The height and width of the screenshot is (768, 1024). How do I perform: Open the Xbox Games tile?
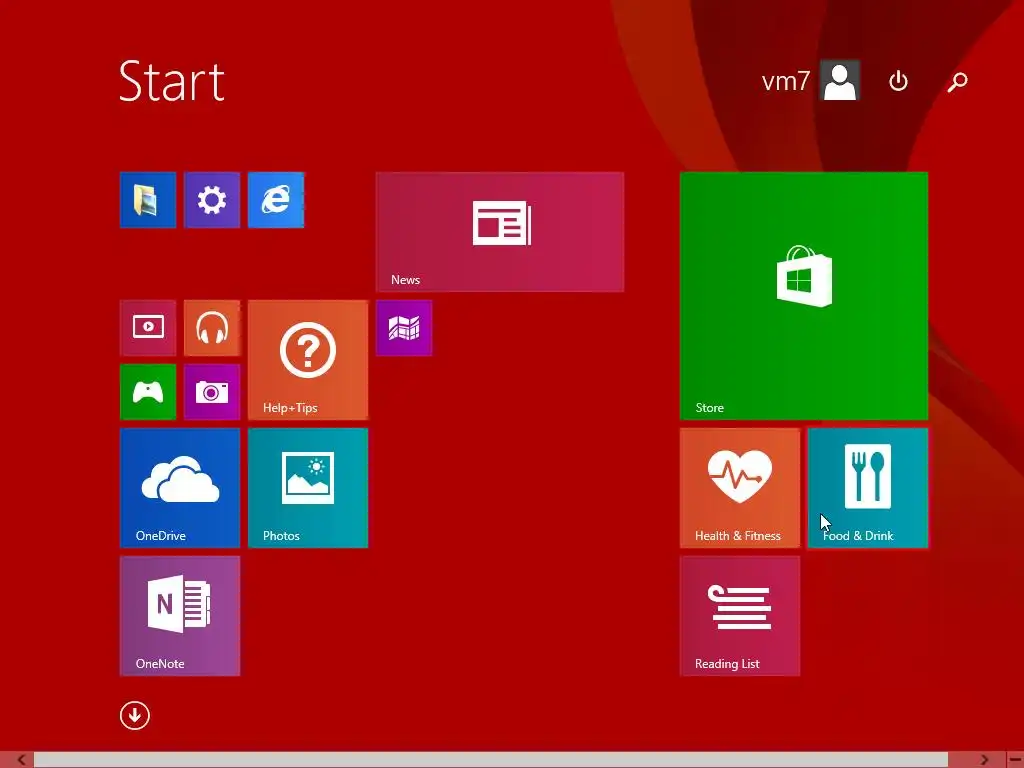point(148,392)
